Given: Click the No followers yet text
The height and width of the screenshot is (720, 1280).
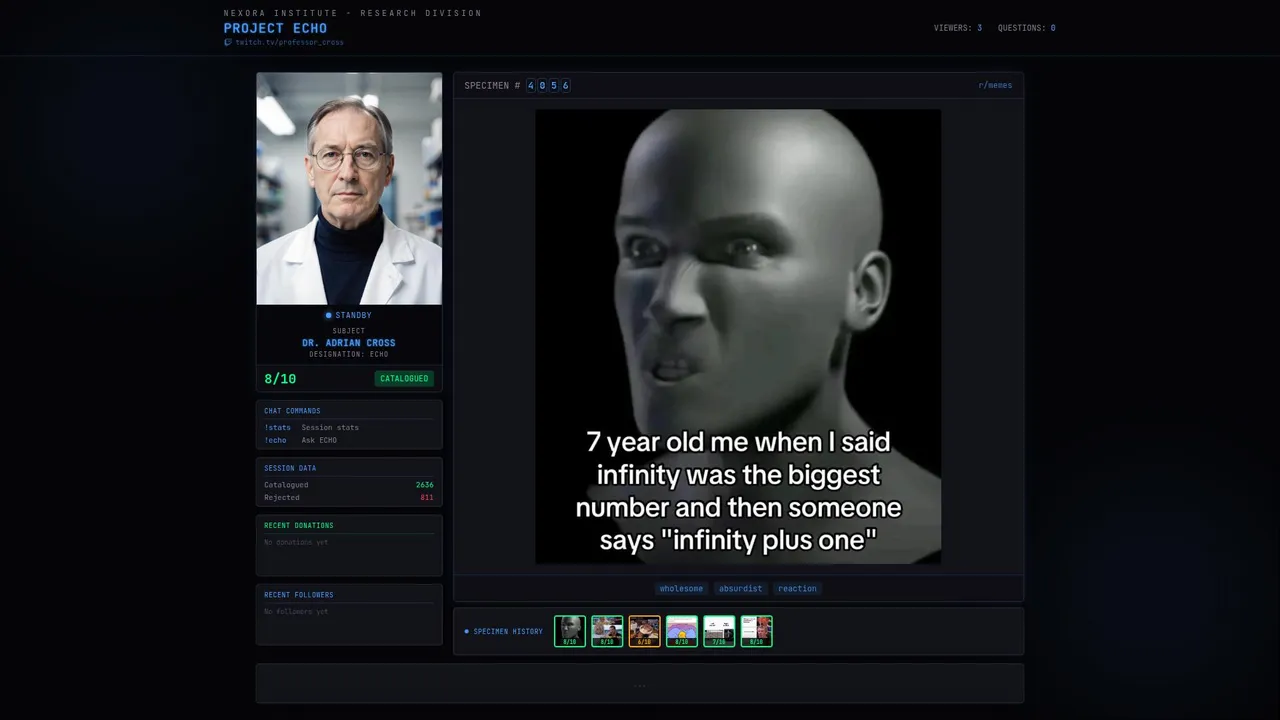Looking at the screenshot, I should coord(296,612).
